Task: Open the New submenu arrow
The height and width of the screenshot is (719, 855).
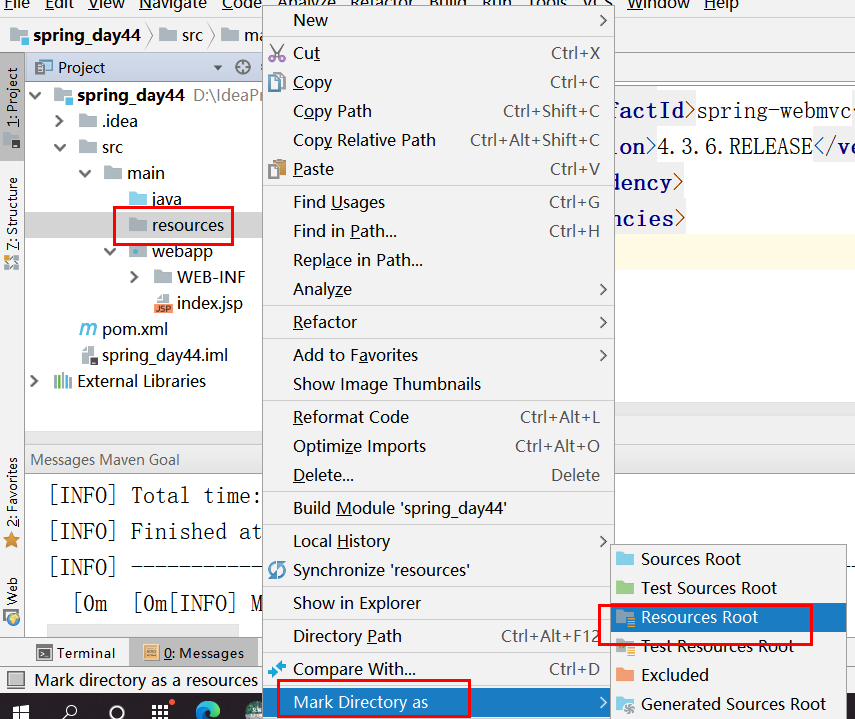Action: tap(603, 21)
